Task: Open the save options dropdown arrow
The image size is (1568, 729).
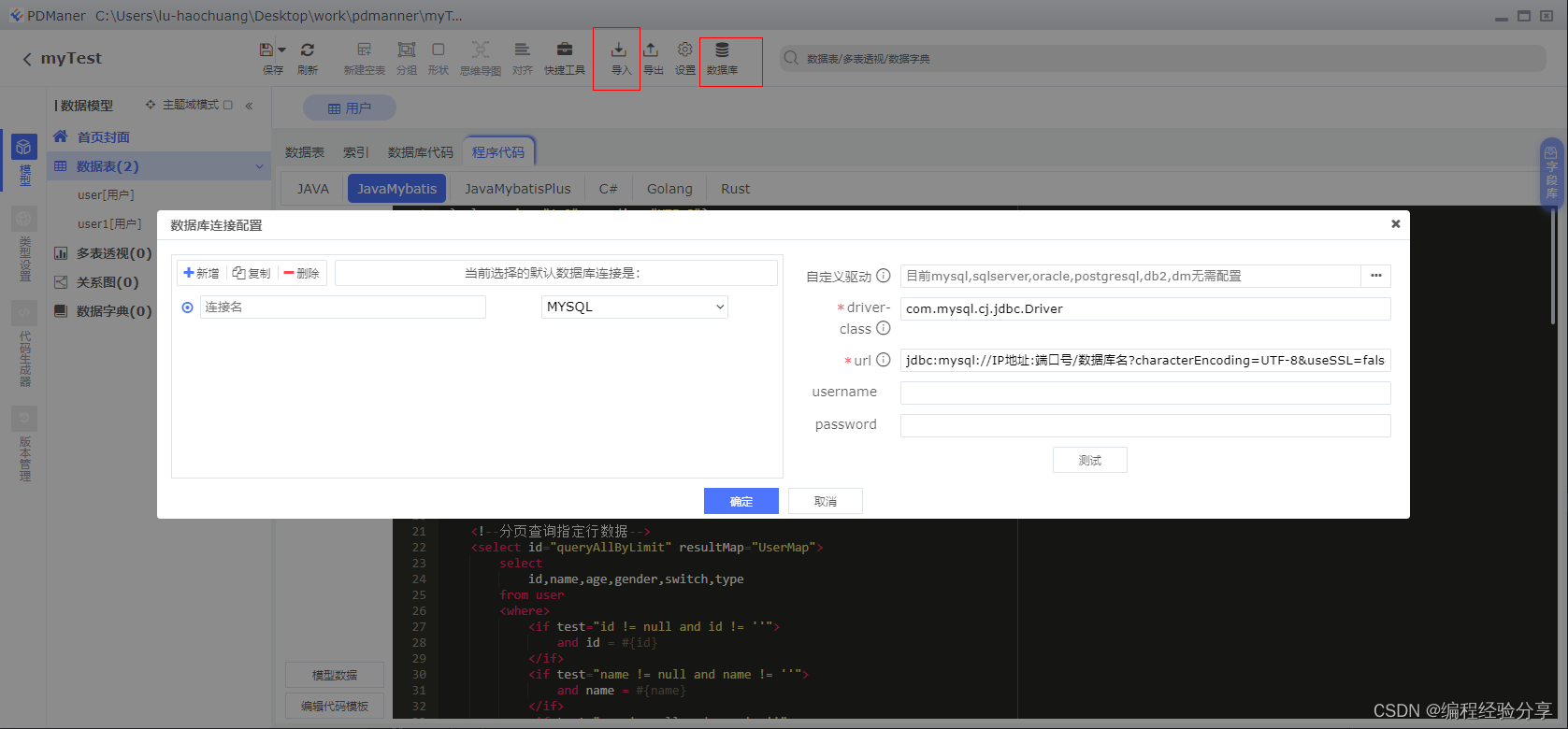Action: click(281, 50)
